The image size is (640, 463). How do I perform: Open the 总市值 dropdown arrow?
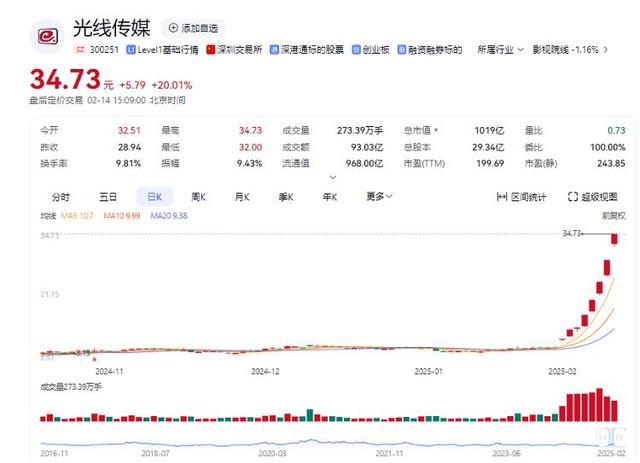[x=436, y=130]
